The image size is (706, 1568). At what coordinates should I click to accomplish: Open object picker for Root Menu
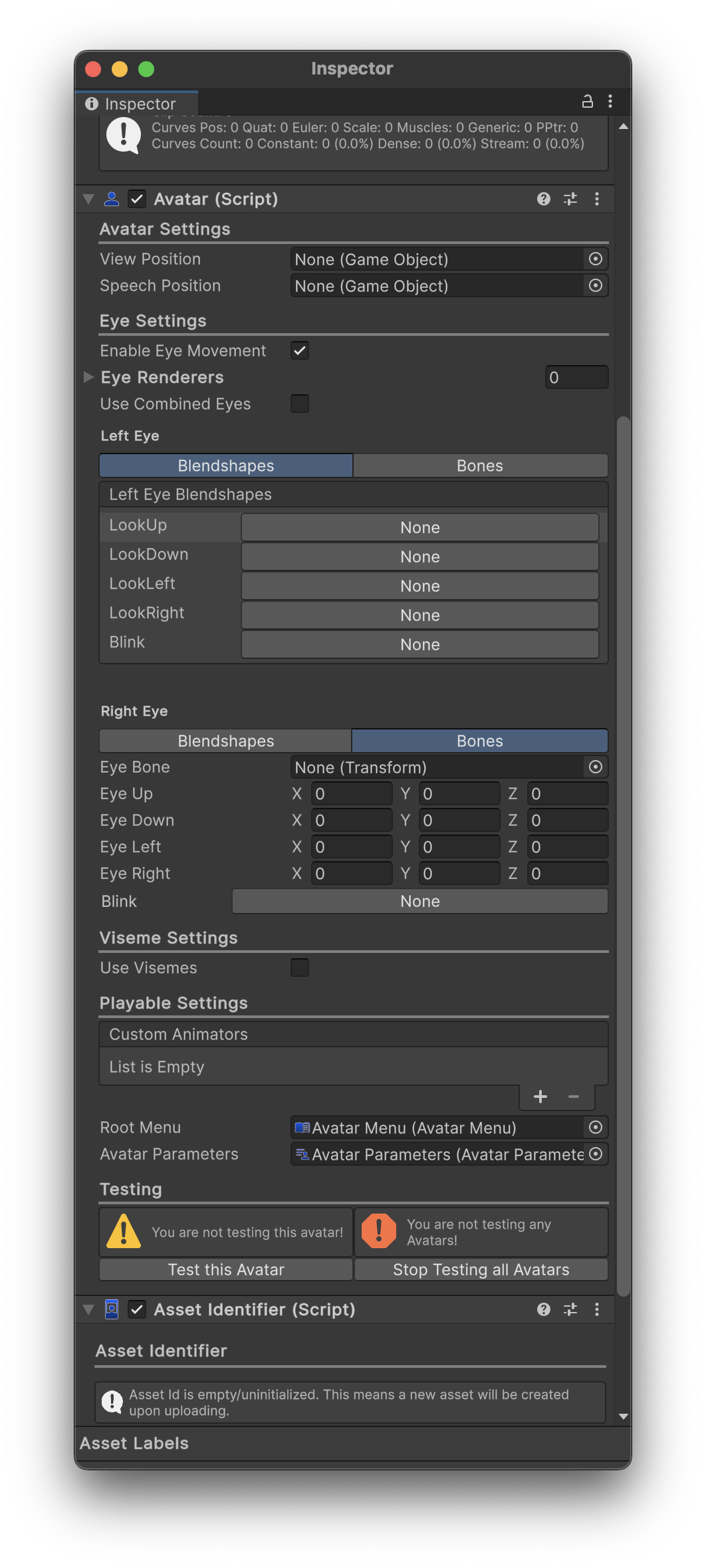[x=595, y=1127]
